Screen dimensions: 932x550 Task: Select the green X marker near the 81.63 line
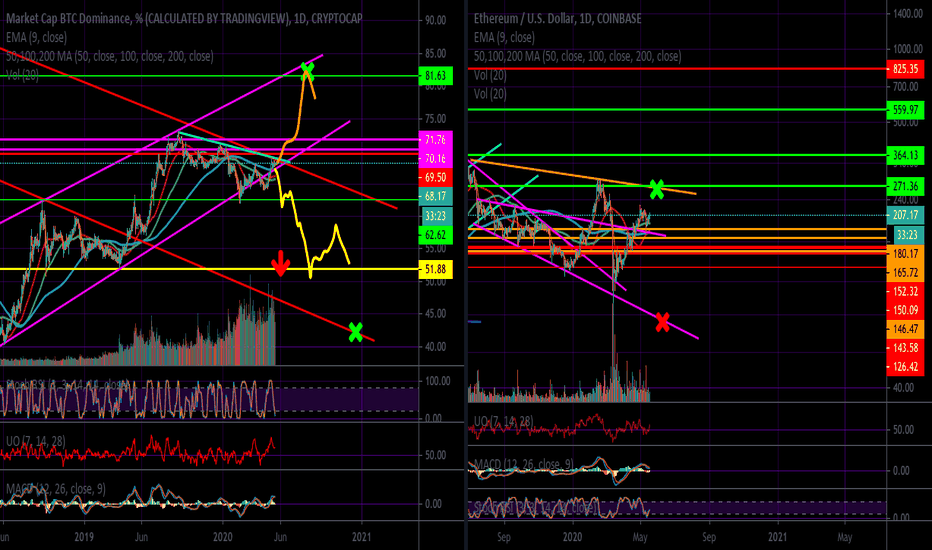click(x=307, y=71)
